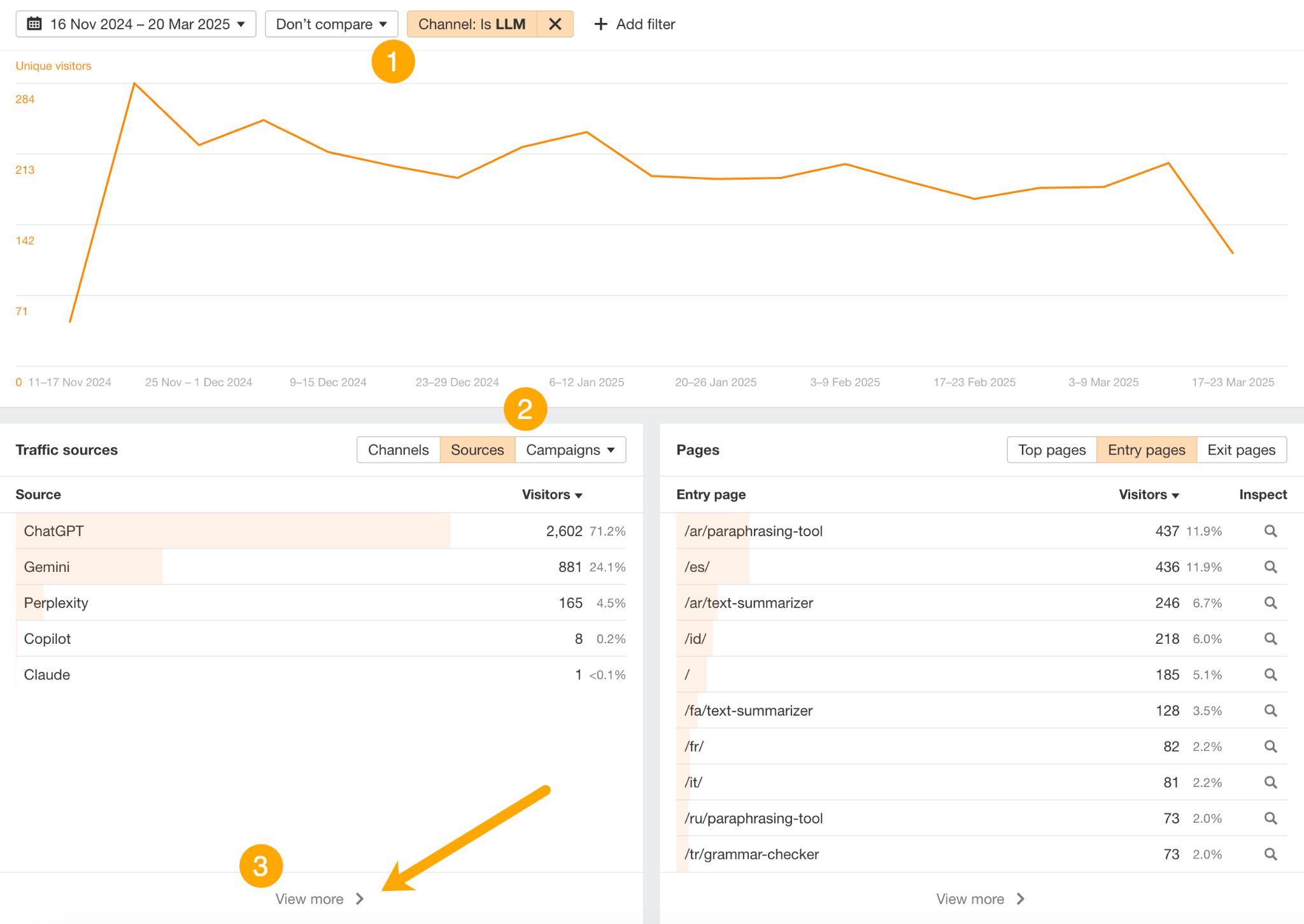Click the calendar icon in the date picker
1304x924 pixels.
(x=35, y=24)
